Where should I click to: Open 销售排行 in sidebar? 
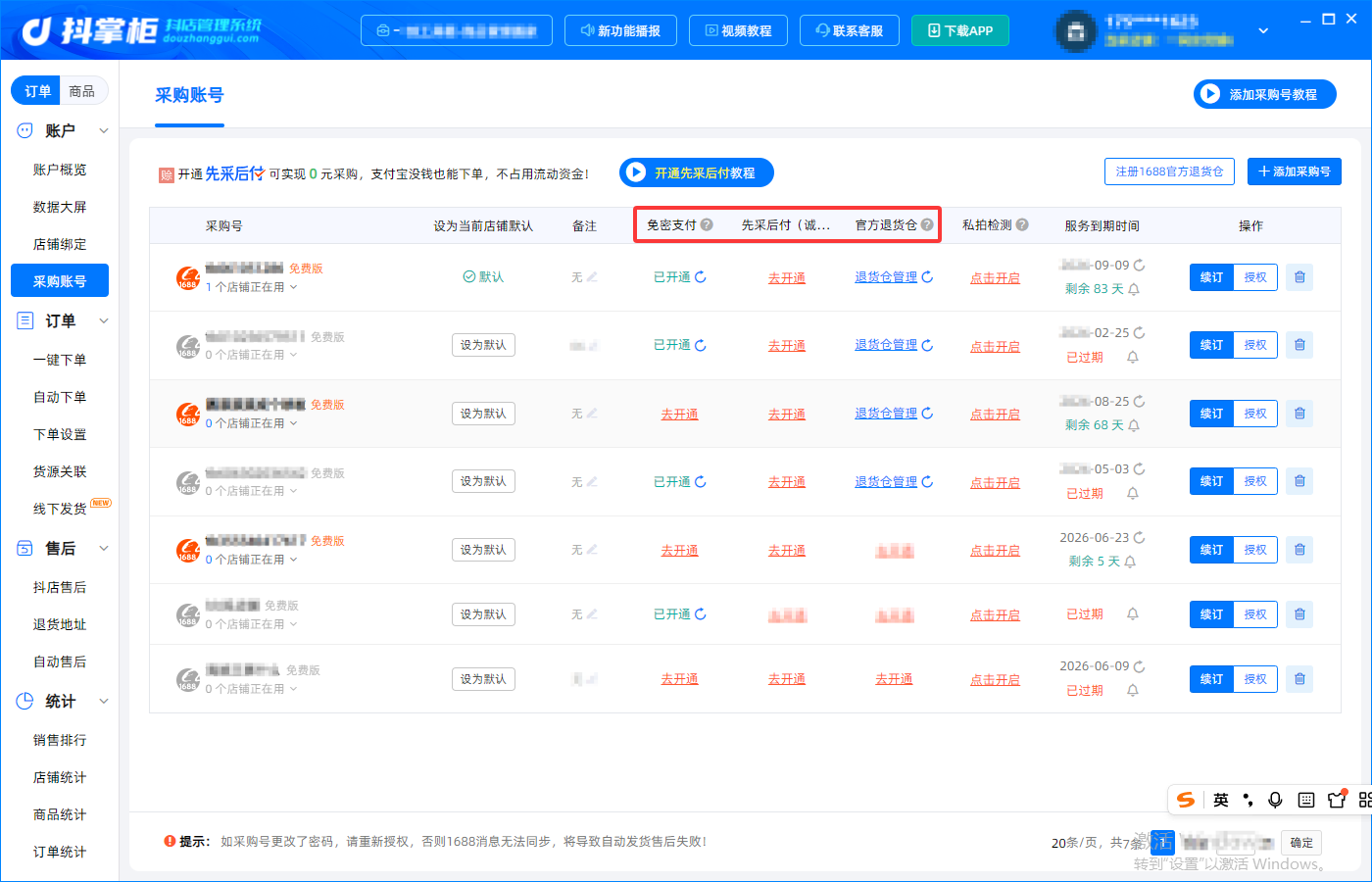tap(60, 740)
